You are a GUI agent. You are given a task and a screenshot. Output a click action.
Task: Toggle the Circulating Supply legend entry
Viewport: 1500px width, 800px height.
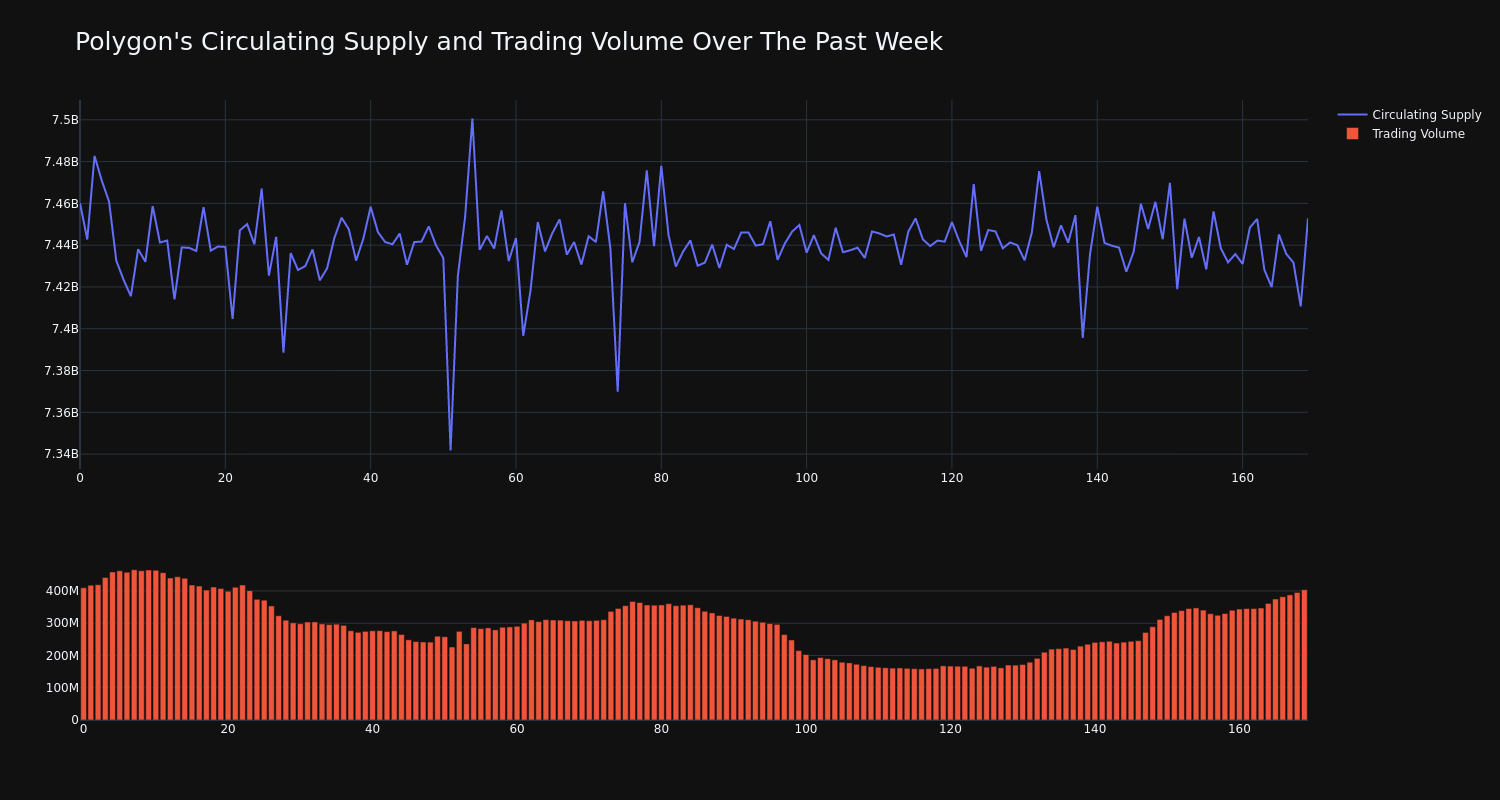(x=1409, y=115)
